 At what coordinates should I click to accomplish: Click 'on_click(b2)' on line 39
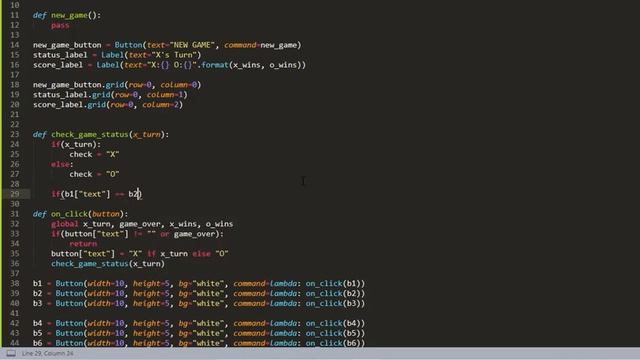(x=333, y=293)
